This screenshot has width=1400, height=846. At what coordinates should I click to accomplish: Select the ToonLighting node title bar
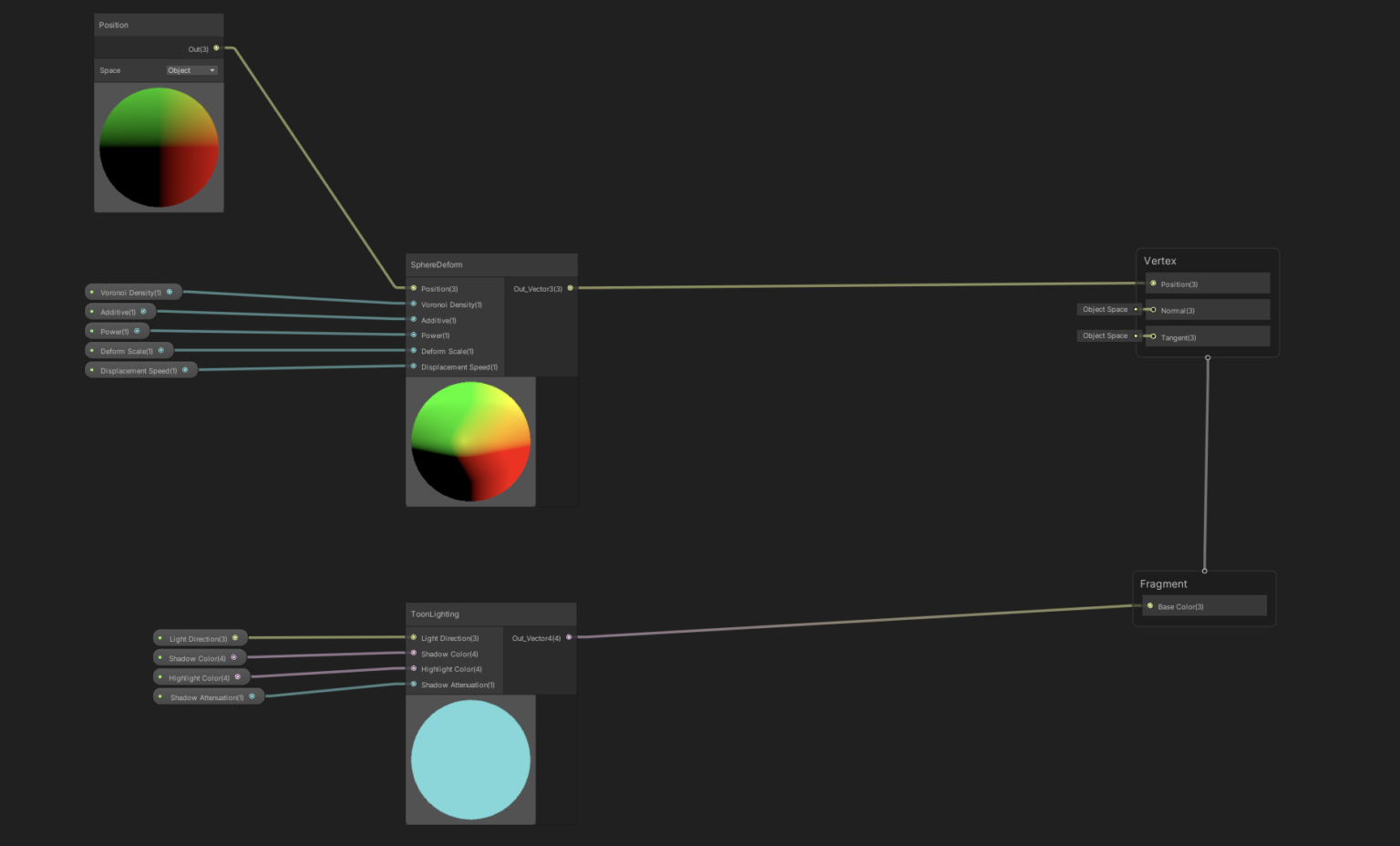point(474,614)
